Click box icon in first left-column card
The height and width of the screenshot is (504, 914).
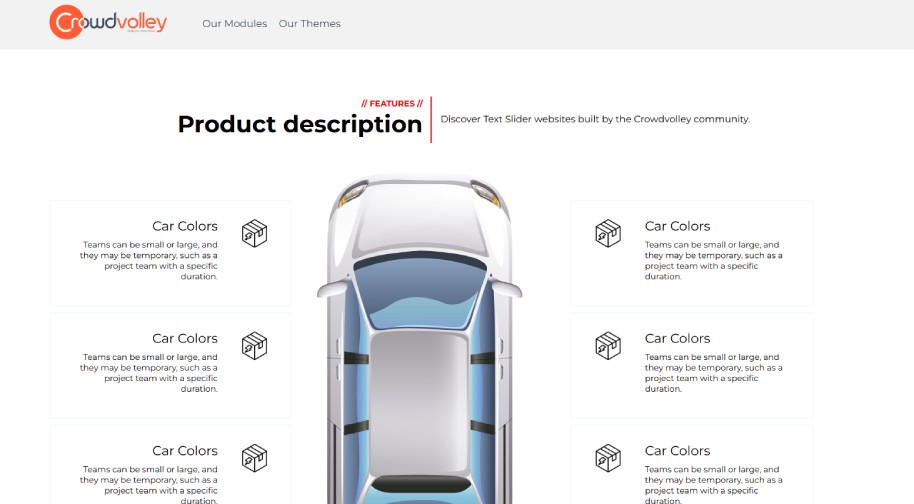click(255, 233)
